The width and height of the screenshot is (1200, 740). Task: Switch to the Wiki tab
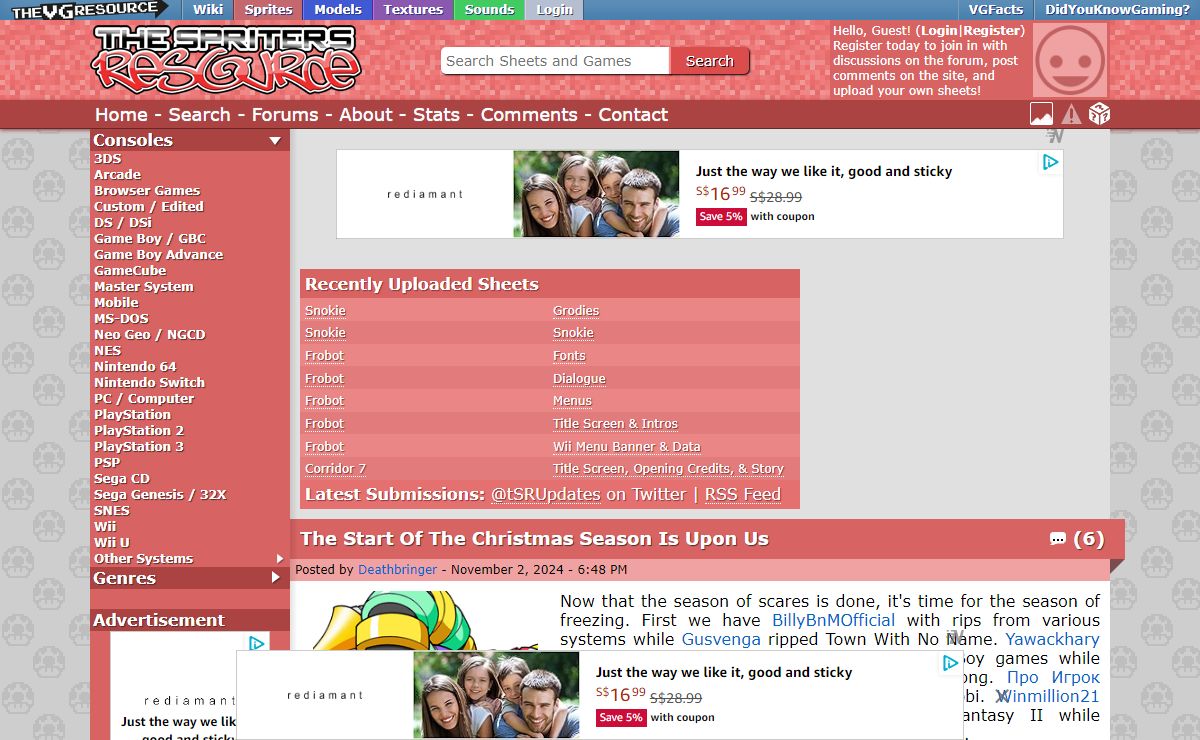(208, 10)
